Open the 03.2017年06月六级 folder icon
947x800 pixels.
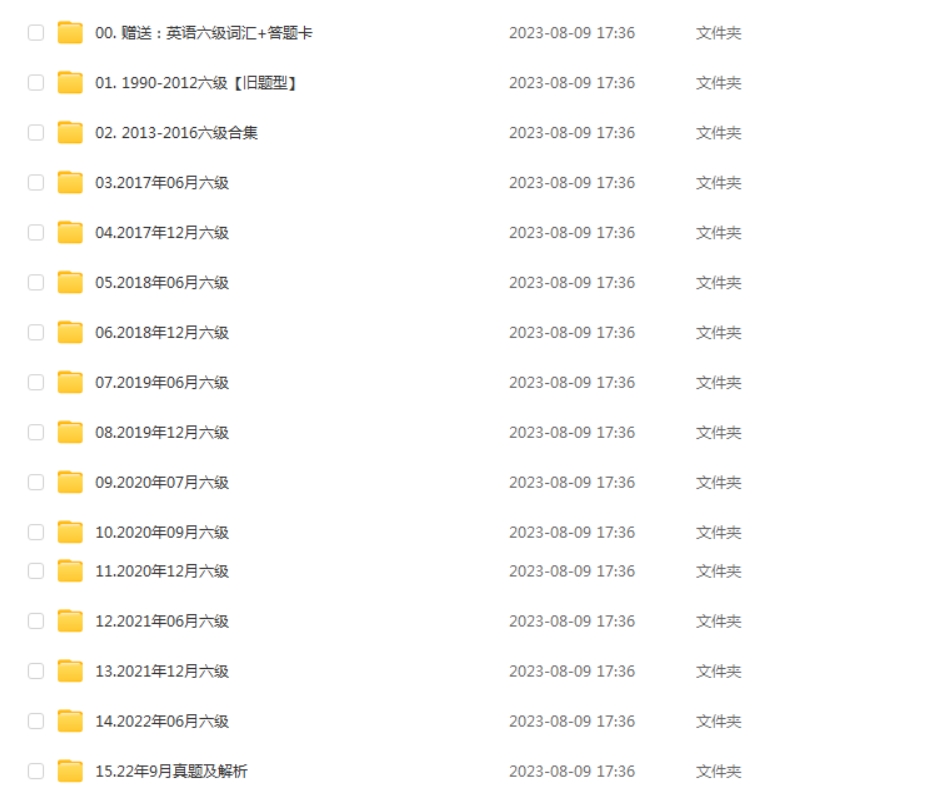tap(70, 182)
